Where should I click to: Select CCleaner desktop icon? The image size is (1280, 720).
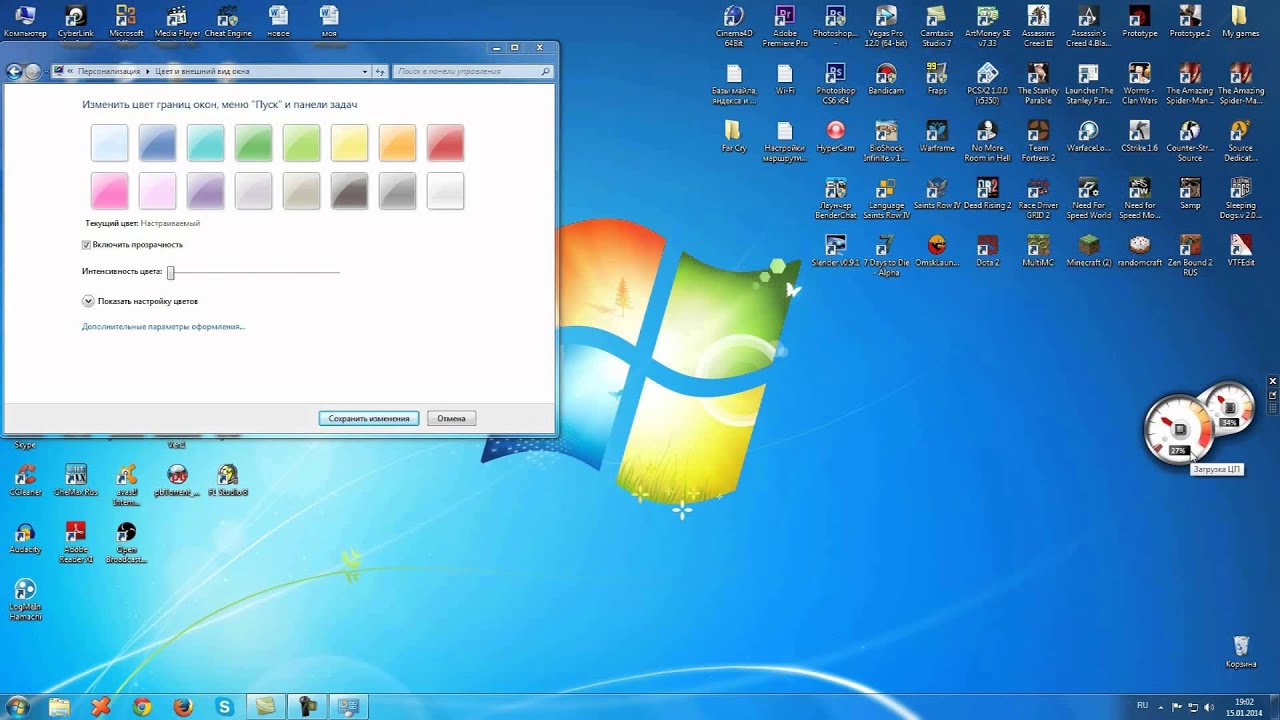click(25, 481)
